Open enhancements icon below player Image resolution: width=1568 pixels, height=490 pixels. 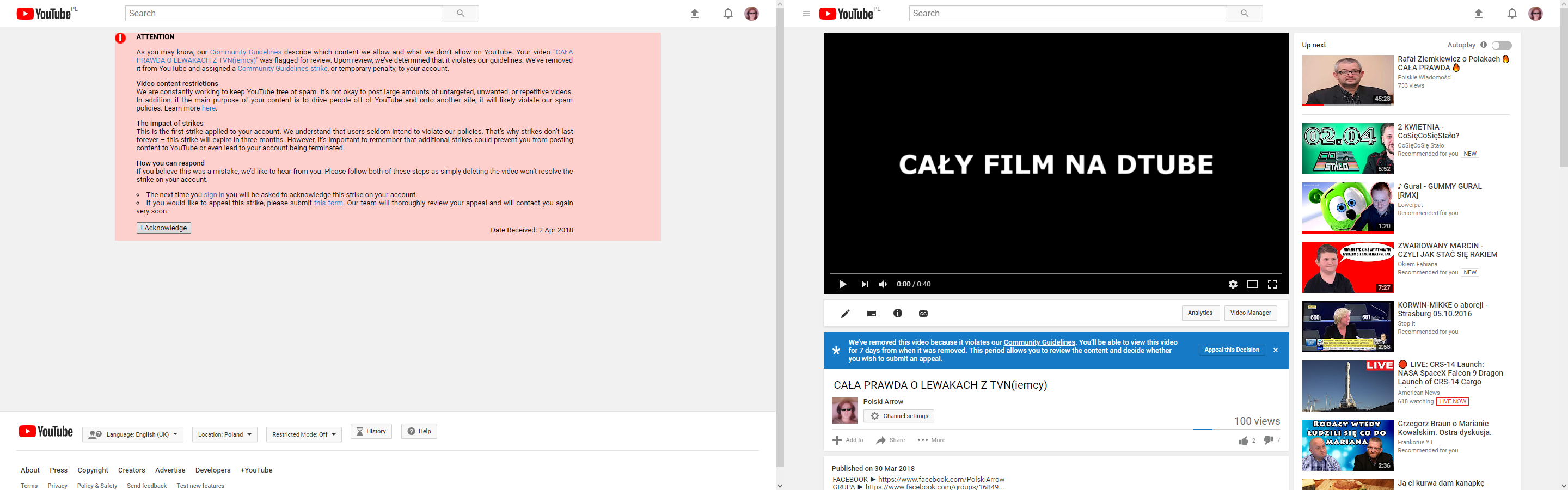click(x=872, y=314)
